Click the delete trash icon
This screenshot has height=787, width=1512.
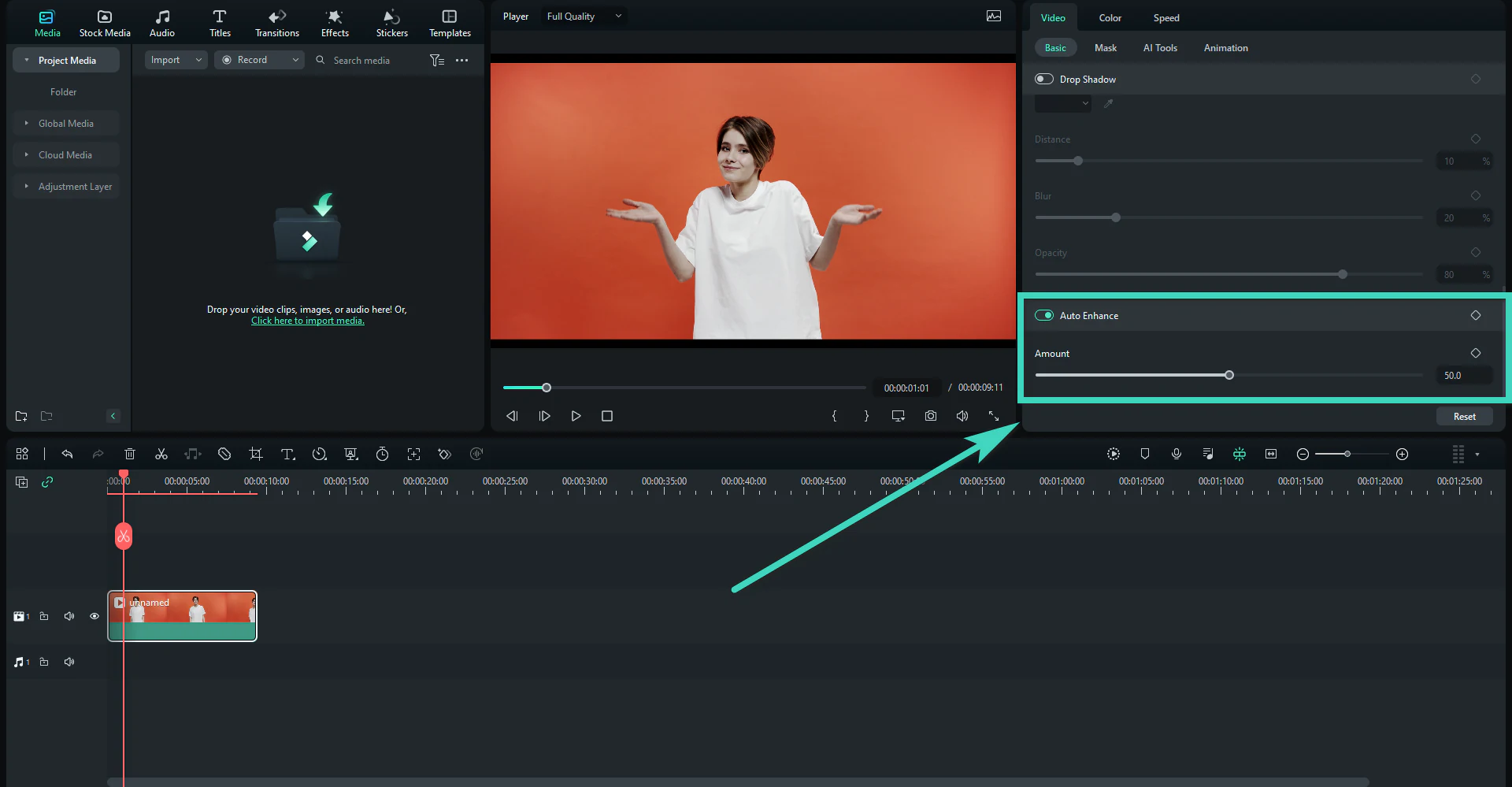tap(130, 454)
